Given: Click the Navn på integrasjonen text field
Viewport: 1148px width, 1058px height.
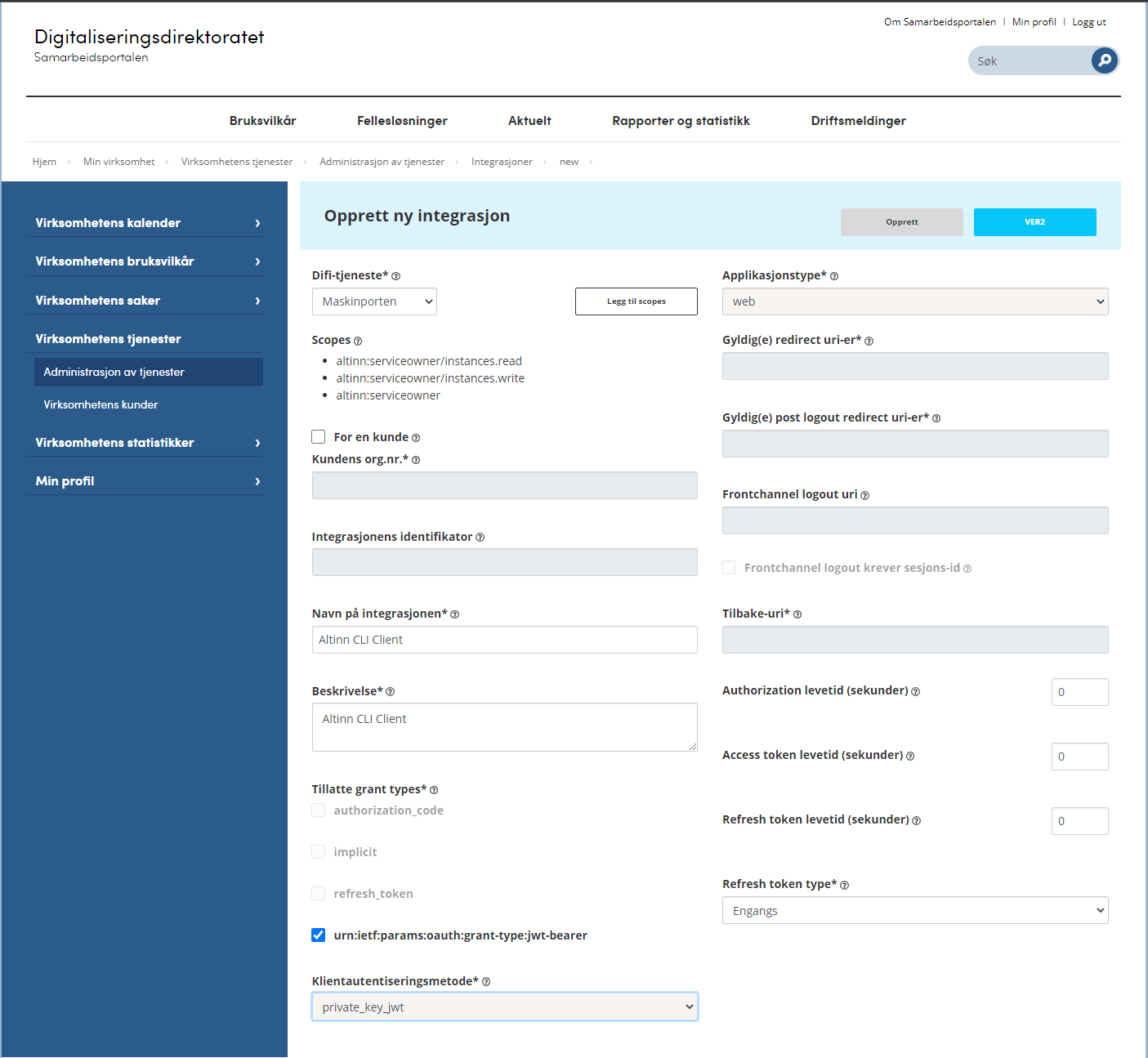Looking at the screenshot, I should click(x=504, y=640).
